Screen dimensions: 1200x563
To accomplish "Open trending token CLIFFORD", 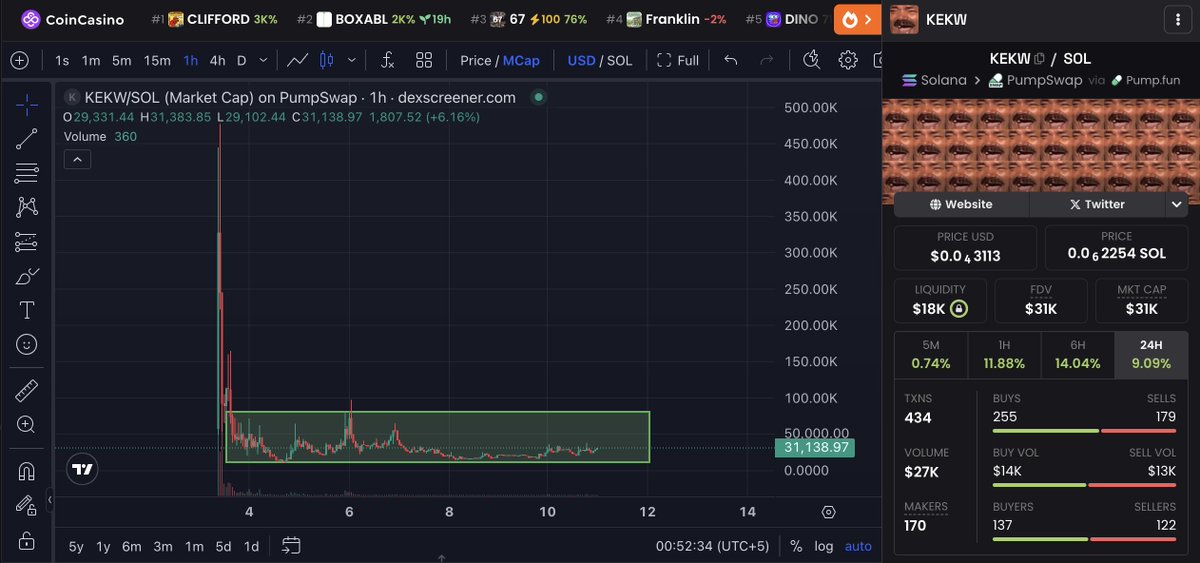I will (214, 19).
